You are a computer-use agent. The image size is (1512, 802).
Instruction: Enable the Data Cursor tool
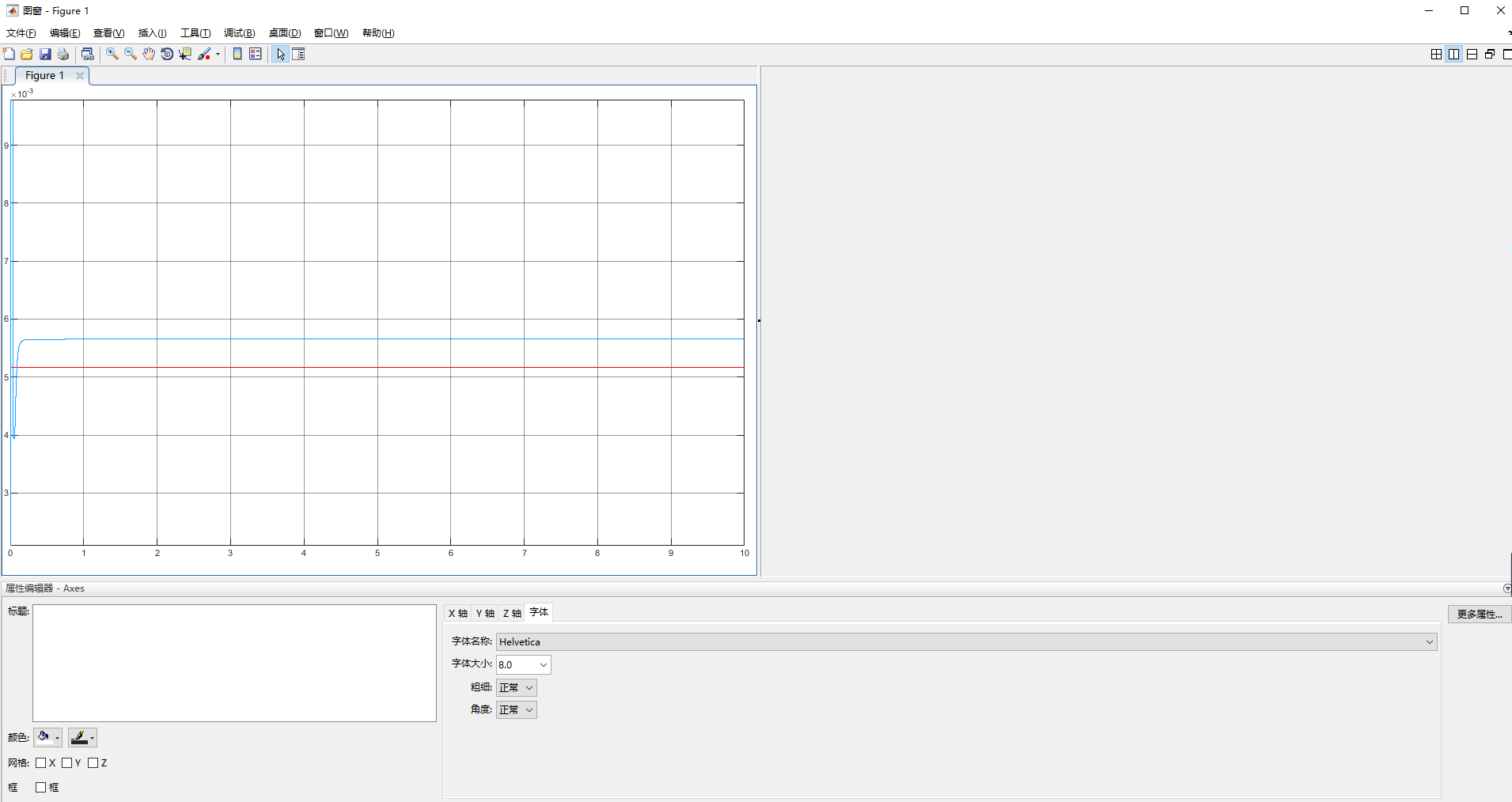coord(184,54)
